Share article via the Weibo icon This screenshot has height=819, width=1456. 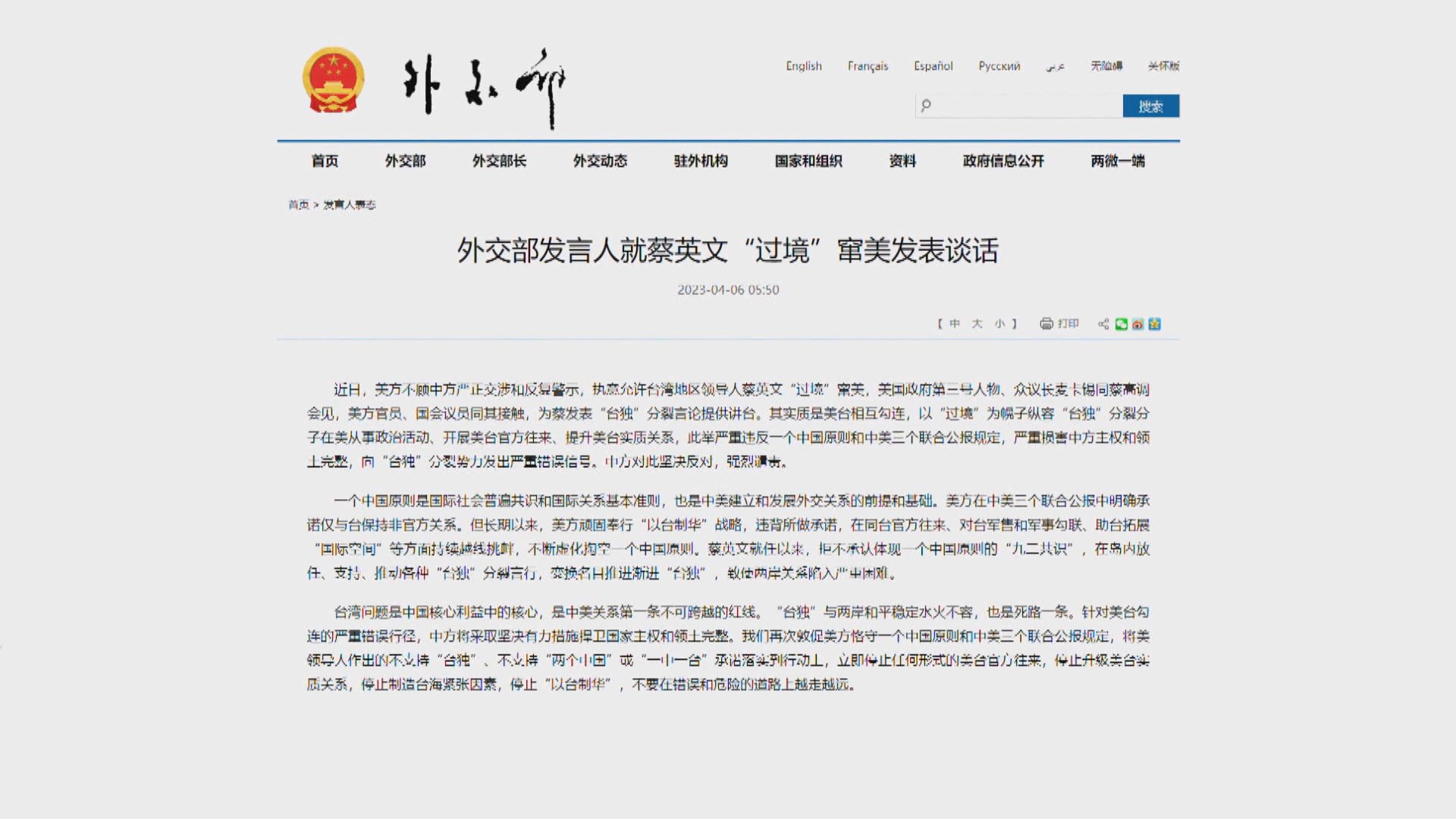[1138, 323]
